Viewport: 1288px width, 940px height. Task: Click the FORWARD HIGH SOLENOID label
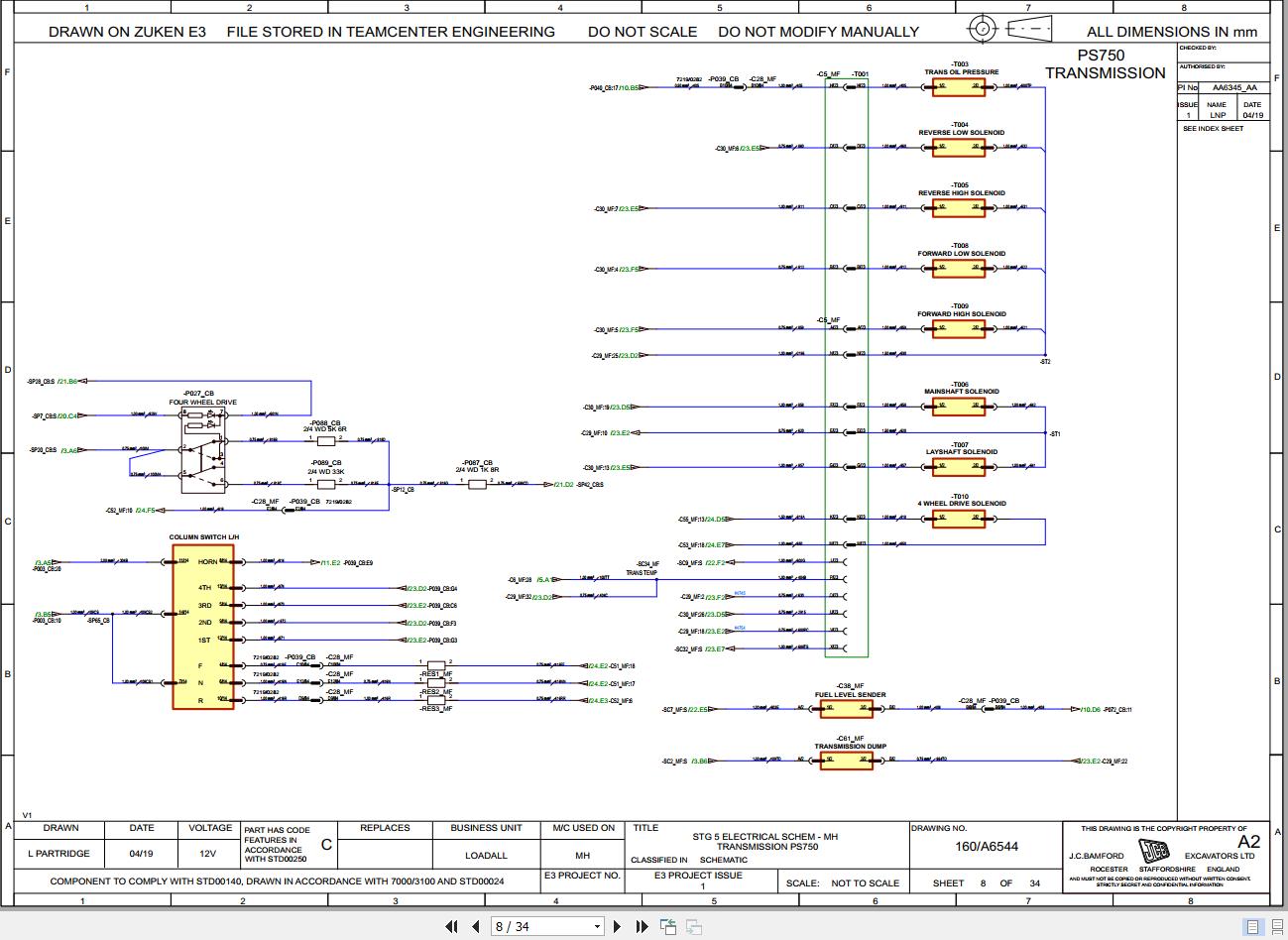[x=961, y=313]
